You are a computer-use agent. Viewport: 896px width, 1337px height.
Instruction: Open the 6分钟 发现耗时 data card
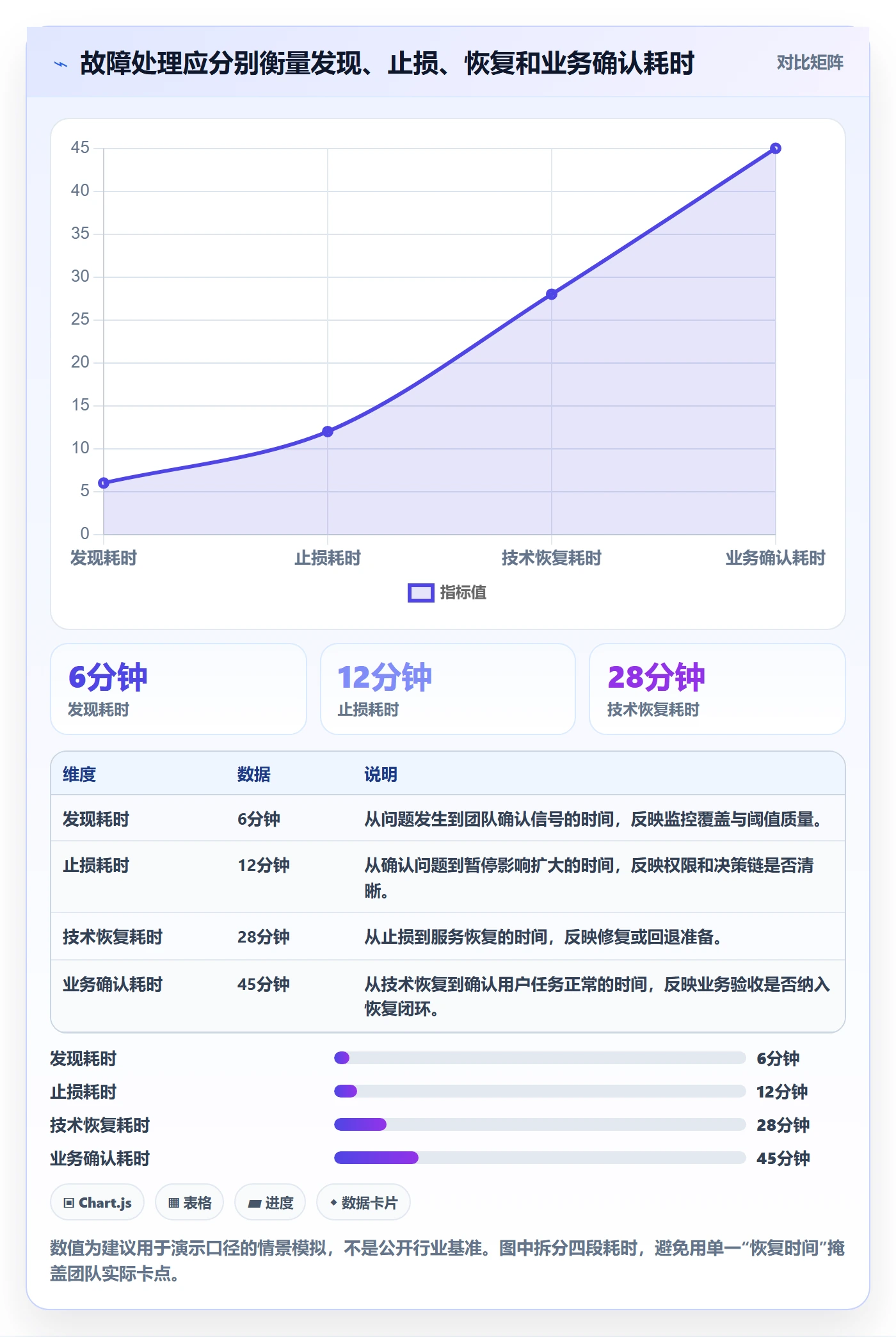click(179, 689)
